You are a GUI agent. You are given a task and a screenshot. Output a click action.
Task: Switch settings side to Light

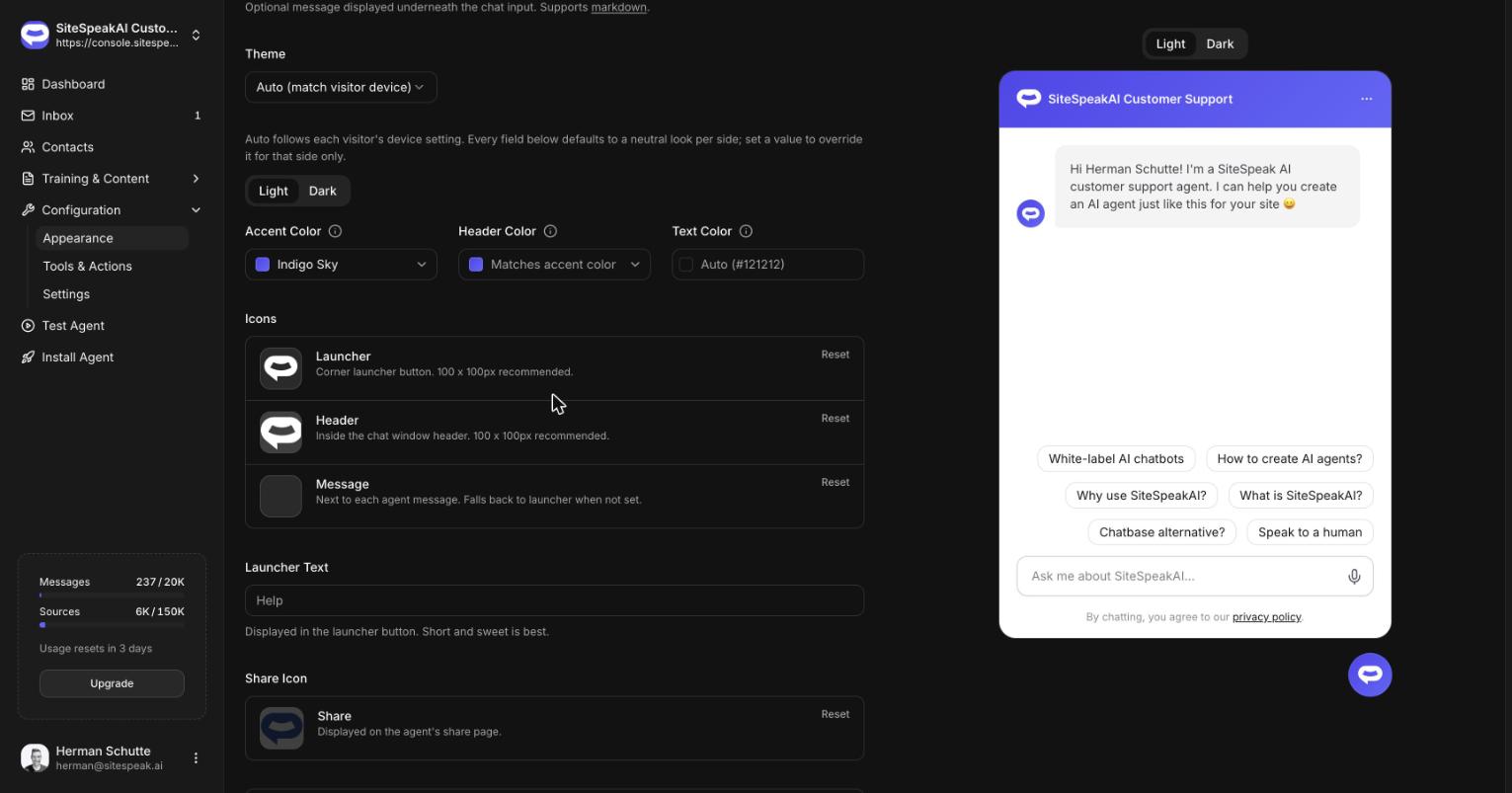(274, 191)
